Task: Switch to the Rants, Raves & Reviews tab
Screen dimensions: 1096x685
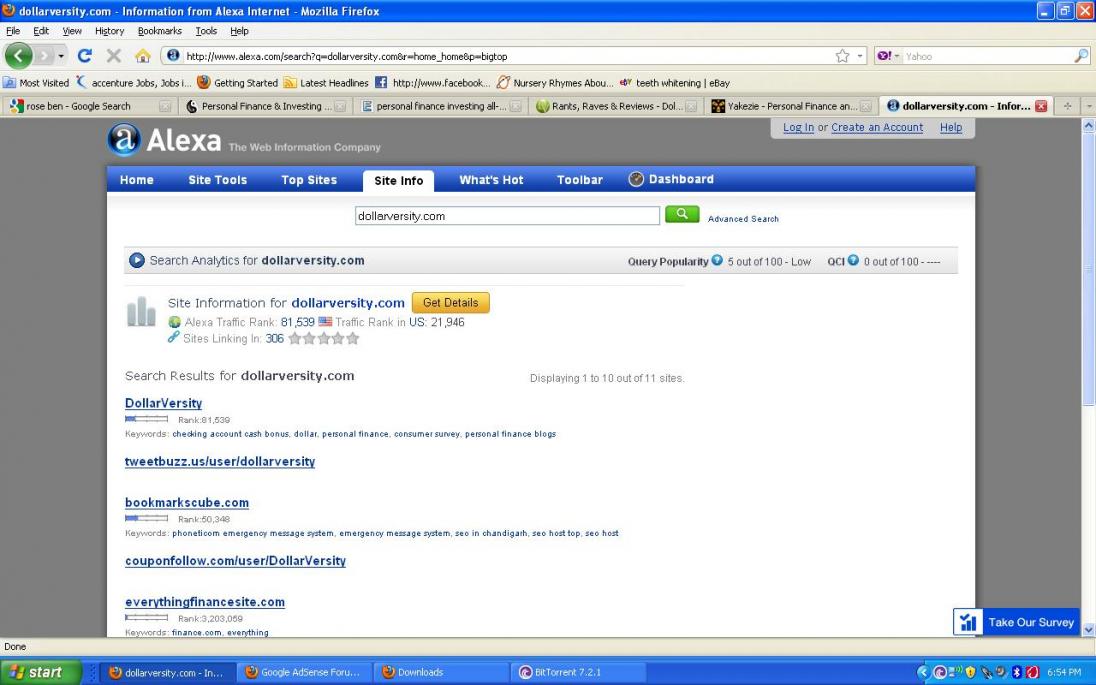Action: pos(616,106)
